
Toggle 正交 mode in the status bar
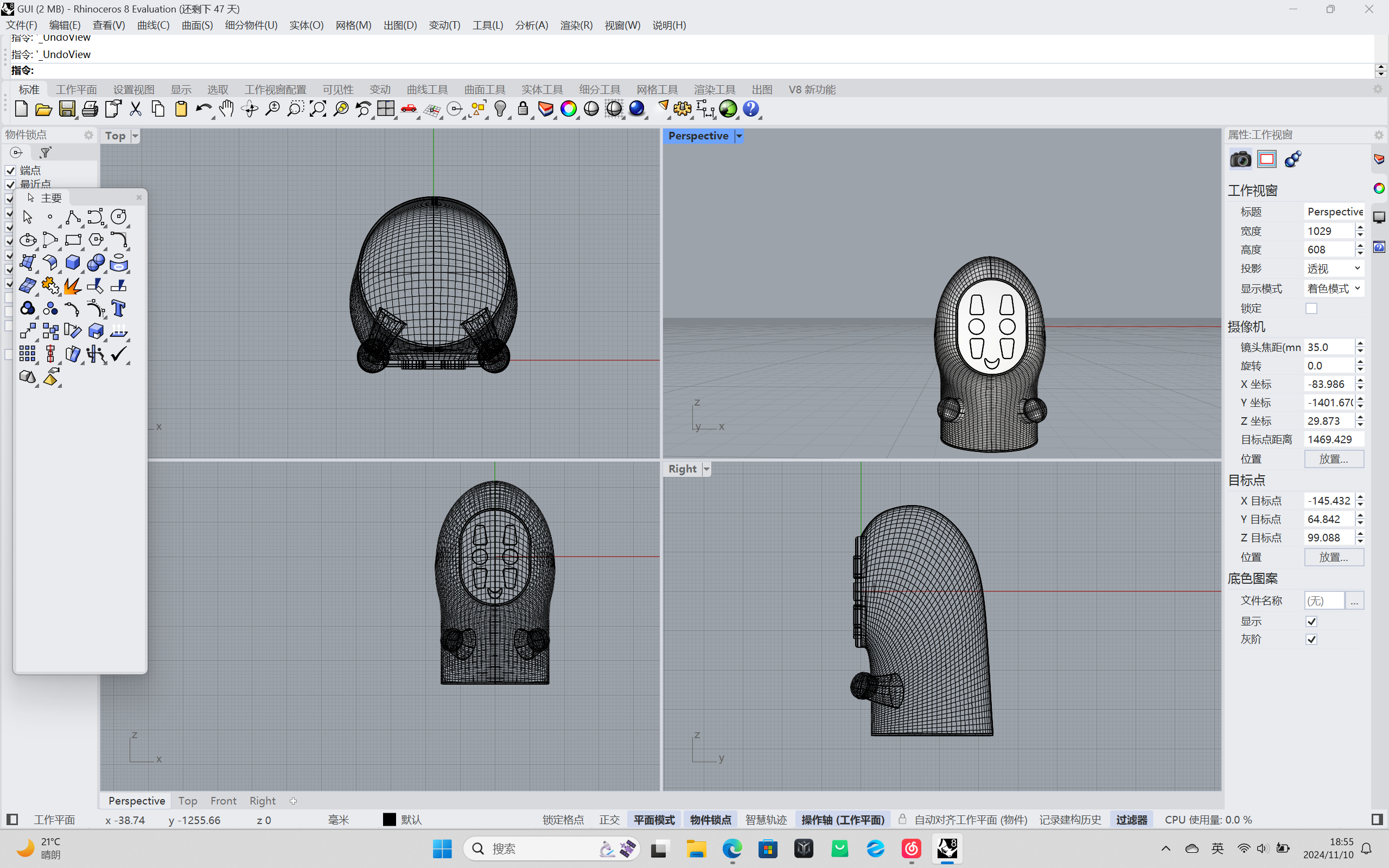click(x=609, y=820)
